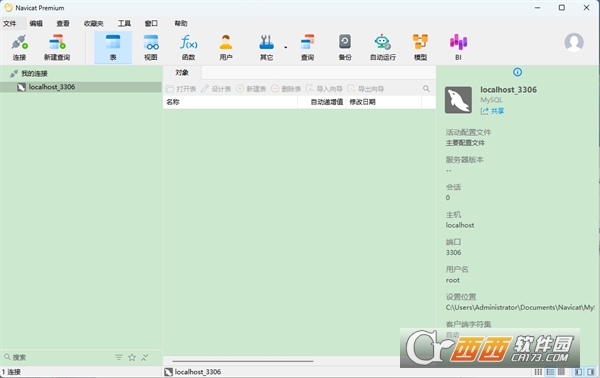Open the Edit (编辑) menu
This screenshot has height=378, width=600.
[36, 23]
